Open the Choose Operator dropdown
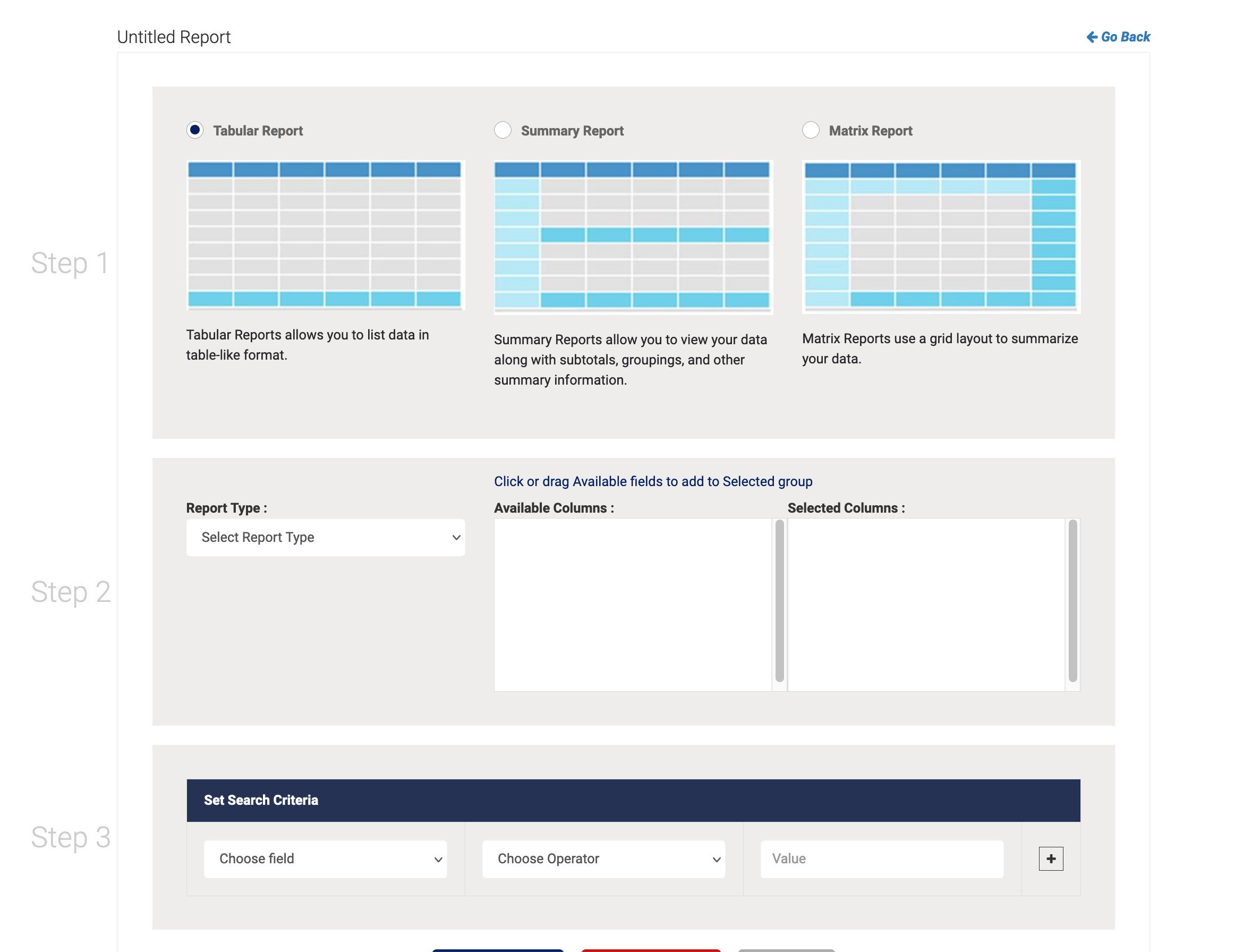1260x952 pixels. pos(603,858)
